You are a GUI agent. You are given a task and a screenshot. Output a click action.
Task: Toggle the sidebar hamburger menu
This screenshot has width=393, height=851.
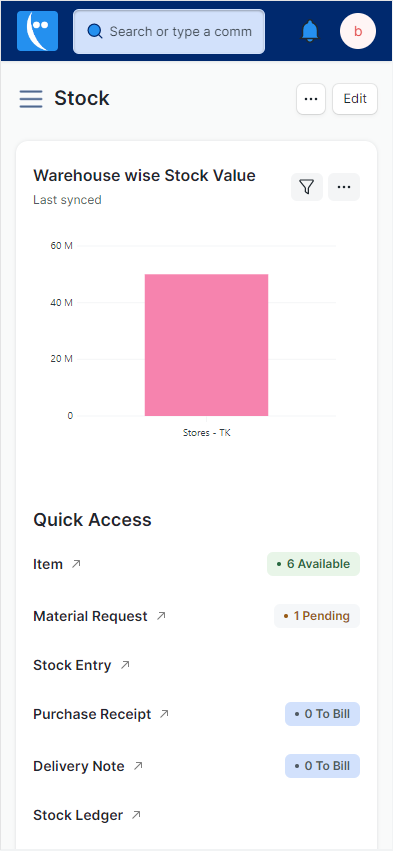coord(31,99)
